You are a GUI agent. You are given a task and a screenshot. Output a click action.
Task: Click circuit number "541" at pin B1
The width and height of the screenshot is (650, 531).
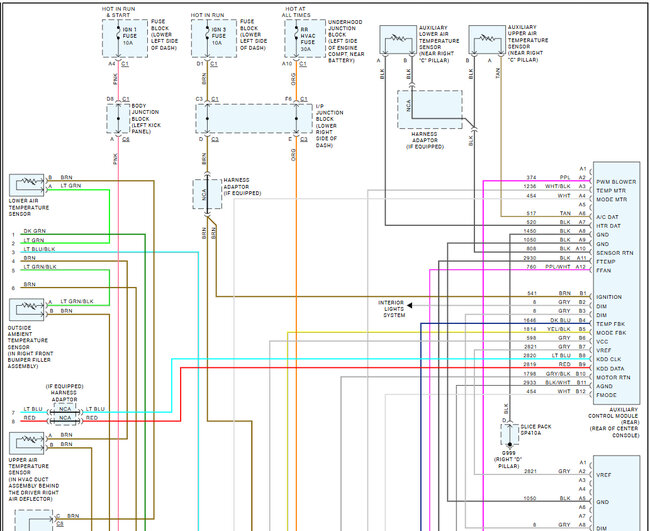(x=531, y=293)
